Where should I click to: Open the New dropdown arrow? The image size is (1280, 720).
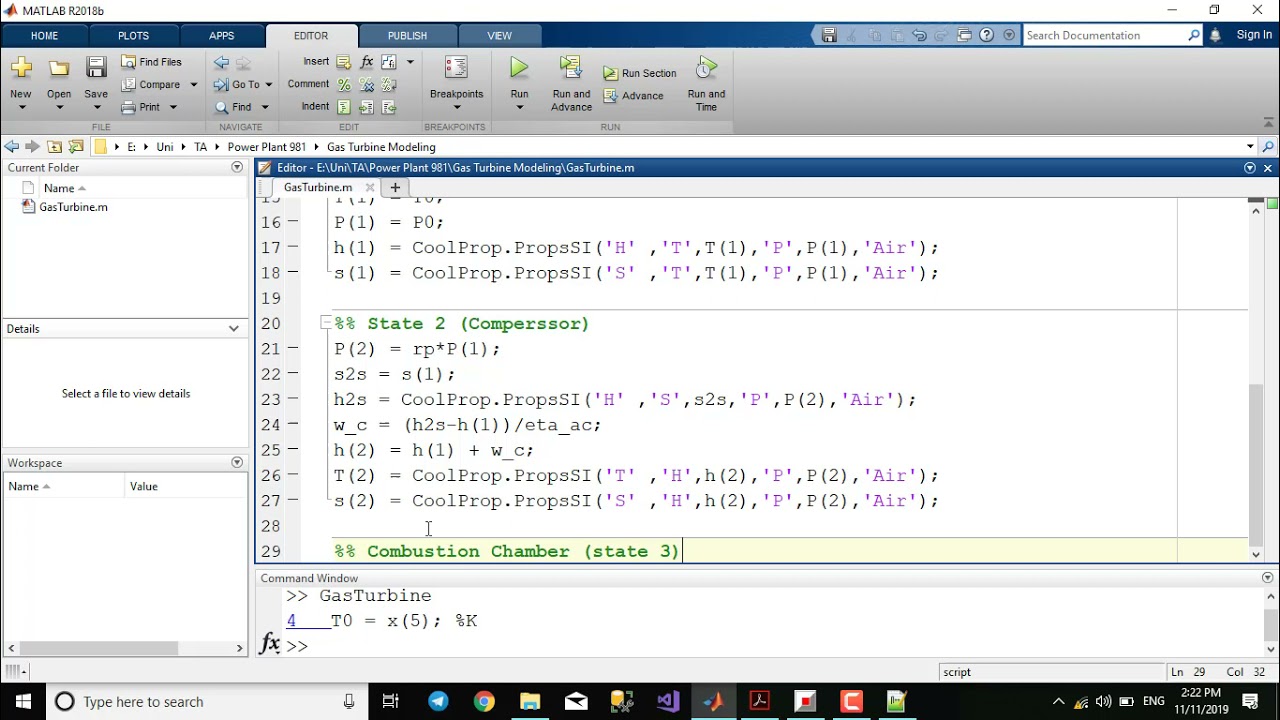[21, 108]
